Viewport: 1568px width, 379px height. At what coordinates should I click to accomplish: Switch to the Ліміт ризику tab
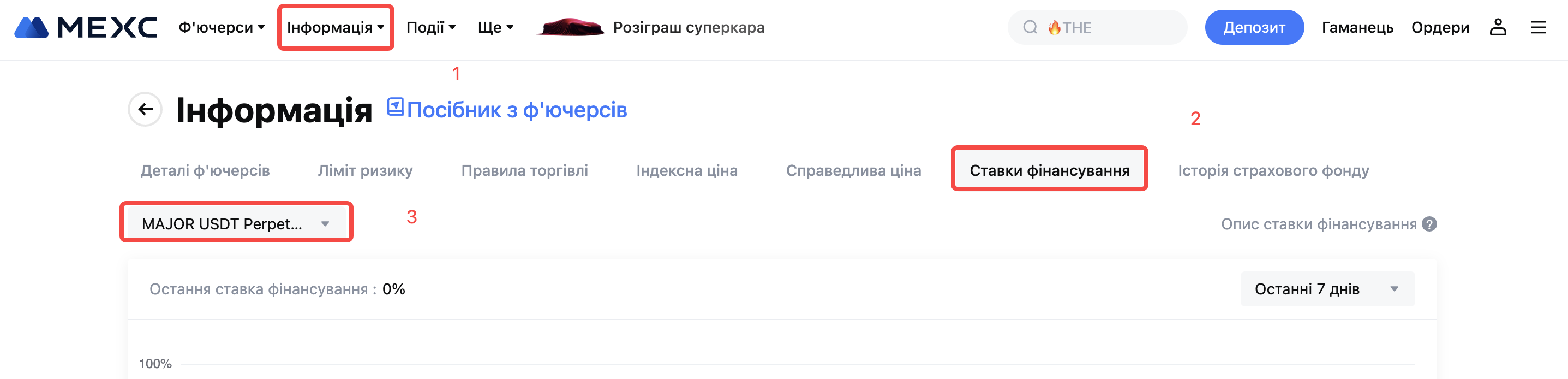coord(365,170)
